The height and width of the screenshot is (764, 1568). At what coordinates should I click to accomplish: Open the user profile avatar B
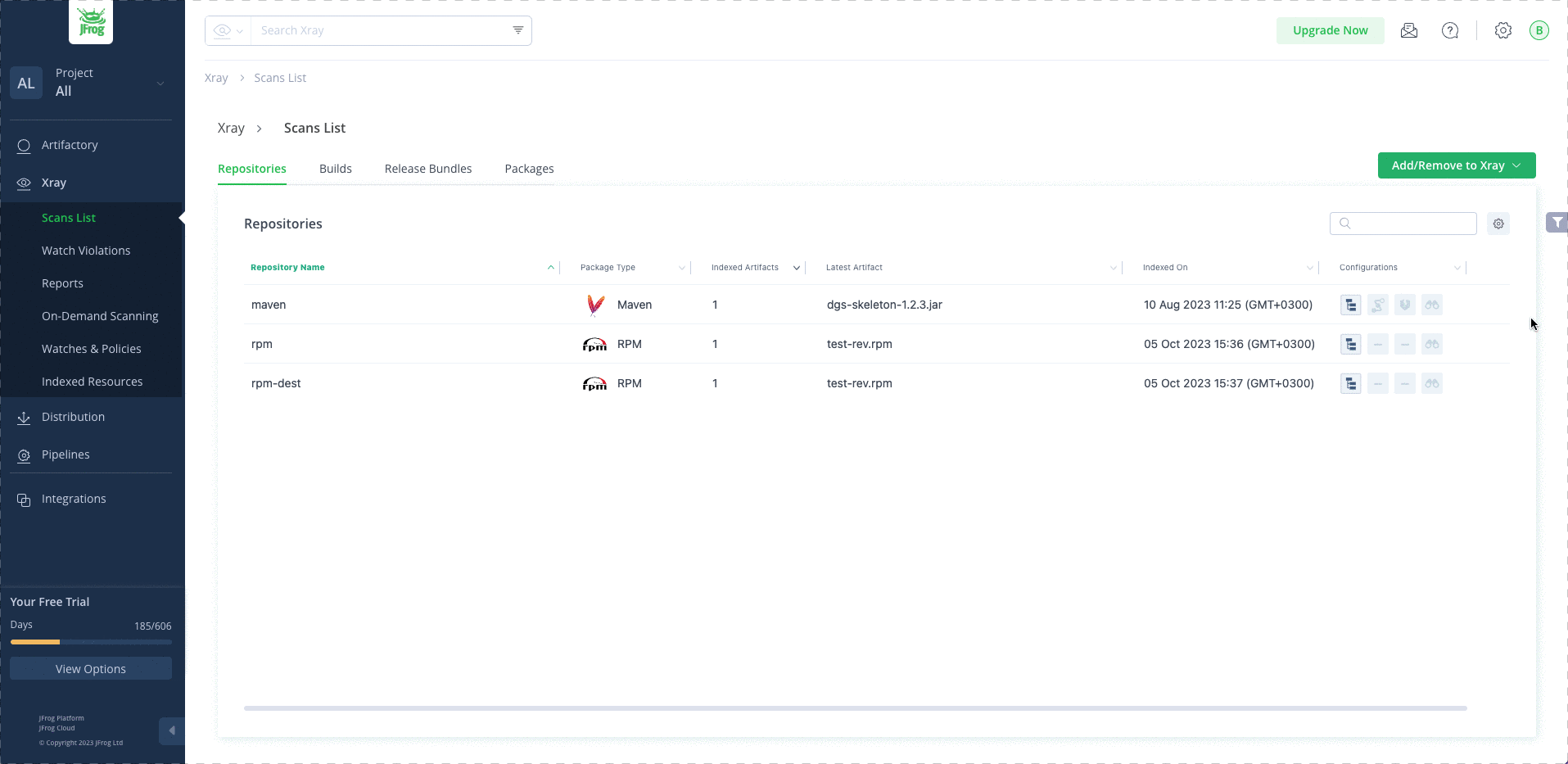pyautogui.click(x=1539, y=31)
